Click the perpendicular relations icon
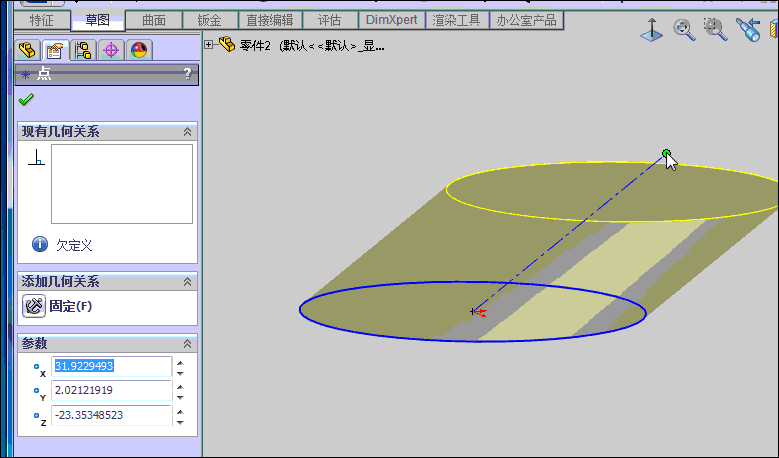The width and height of the screenshot is (779, 458). click(x=36, y=157)
